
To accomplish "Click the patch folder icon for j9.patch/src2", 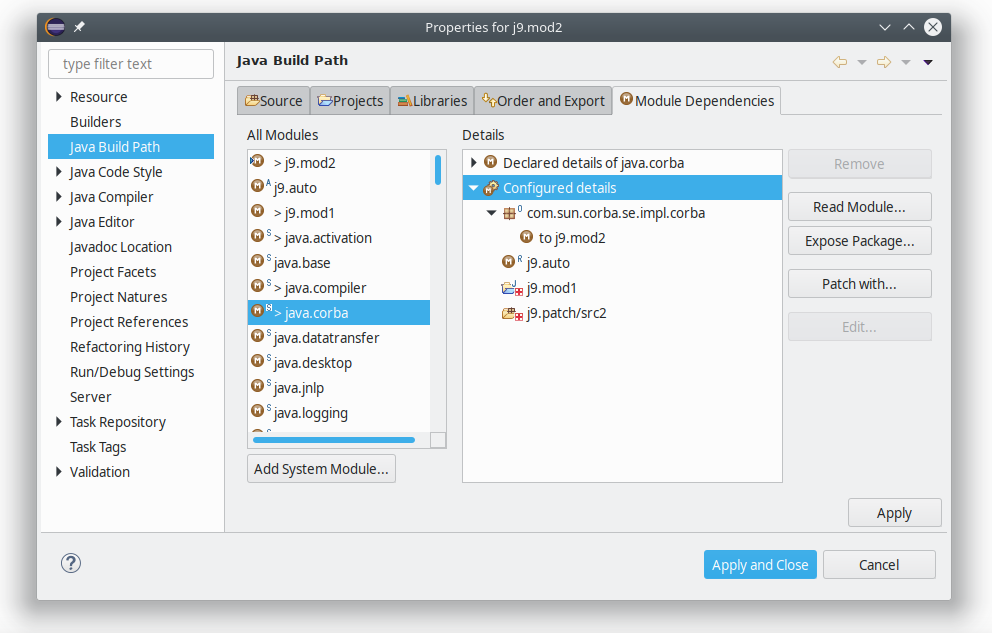I will click(x=512, y=314).
